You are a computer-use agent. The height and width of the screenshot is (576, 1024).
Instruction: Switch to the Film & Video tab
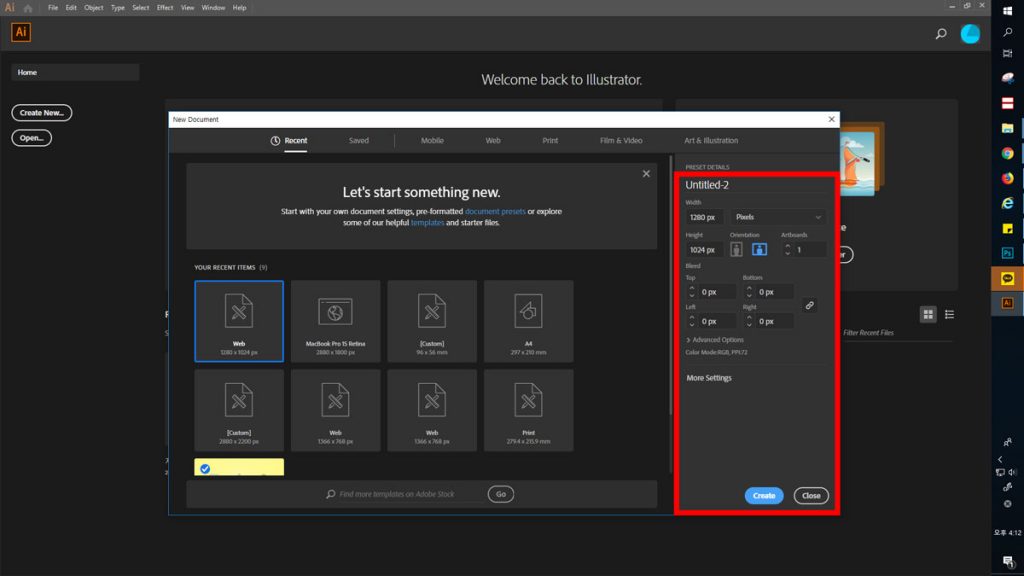pyautogui.click(x=621, y=141)
